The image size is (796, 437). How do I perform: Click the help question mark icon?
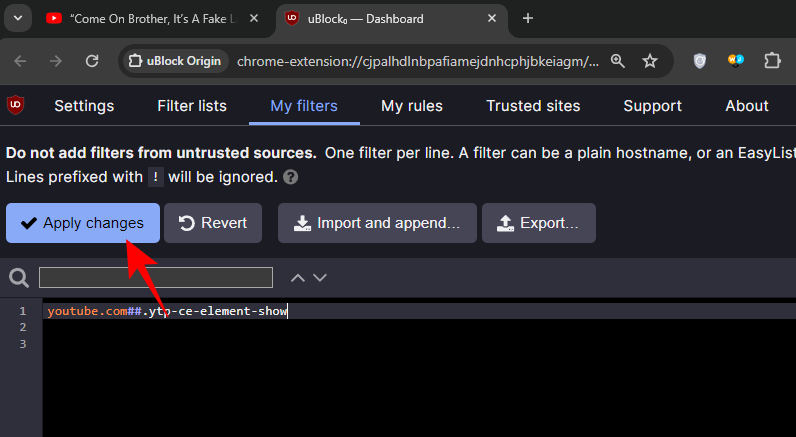(290, 177)
